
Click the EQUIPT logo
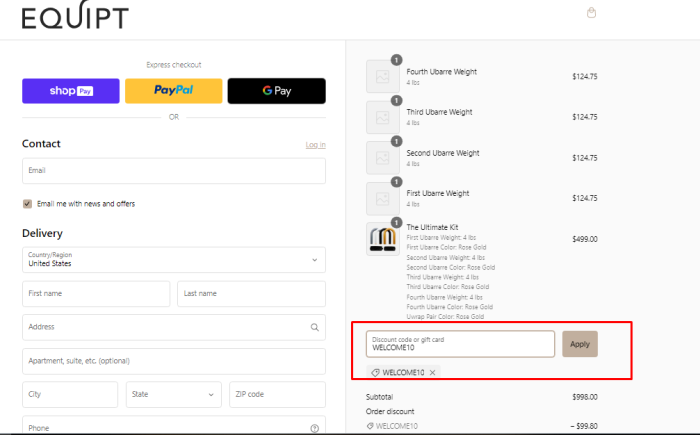[75, 15]
